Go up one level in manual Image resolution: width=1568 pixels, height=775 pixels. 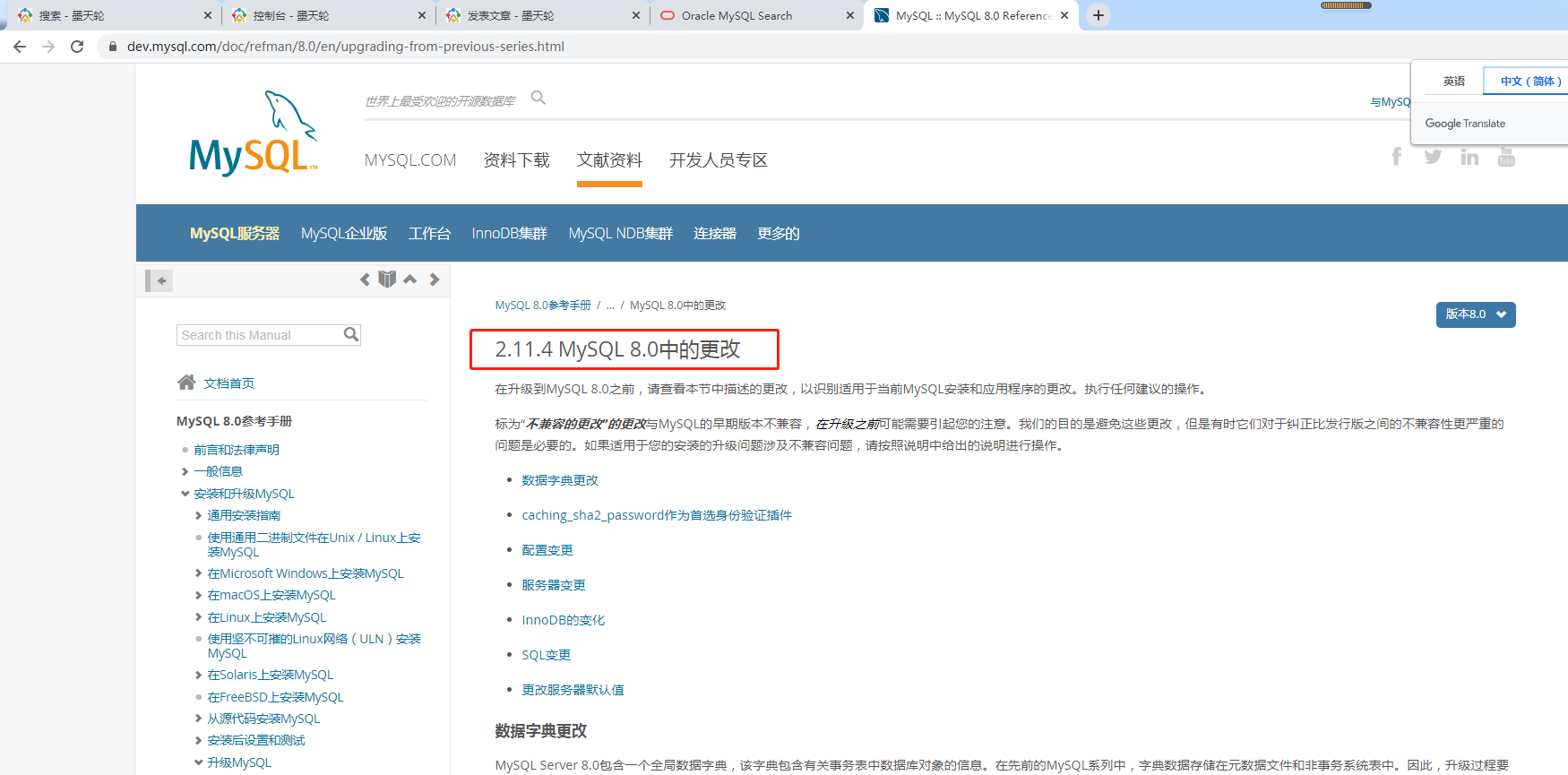[410, 280]
